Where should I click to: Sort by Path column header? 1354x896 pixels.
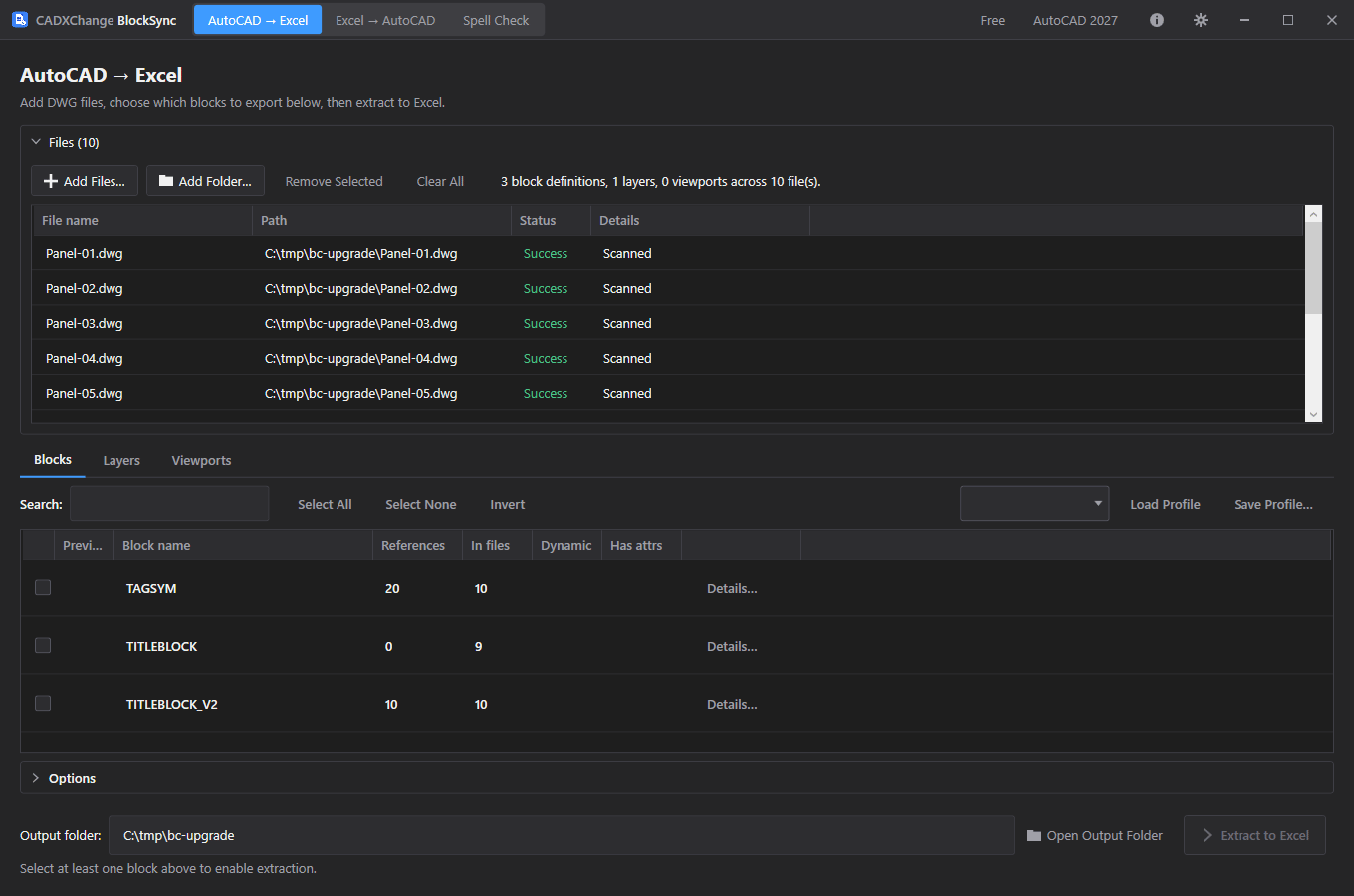click(381, 220)
